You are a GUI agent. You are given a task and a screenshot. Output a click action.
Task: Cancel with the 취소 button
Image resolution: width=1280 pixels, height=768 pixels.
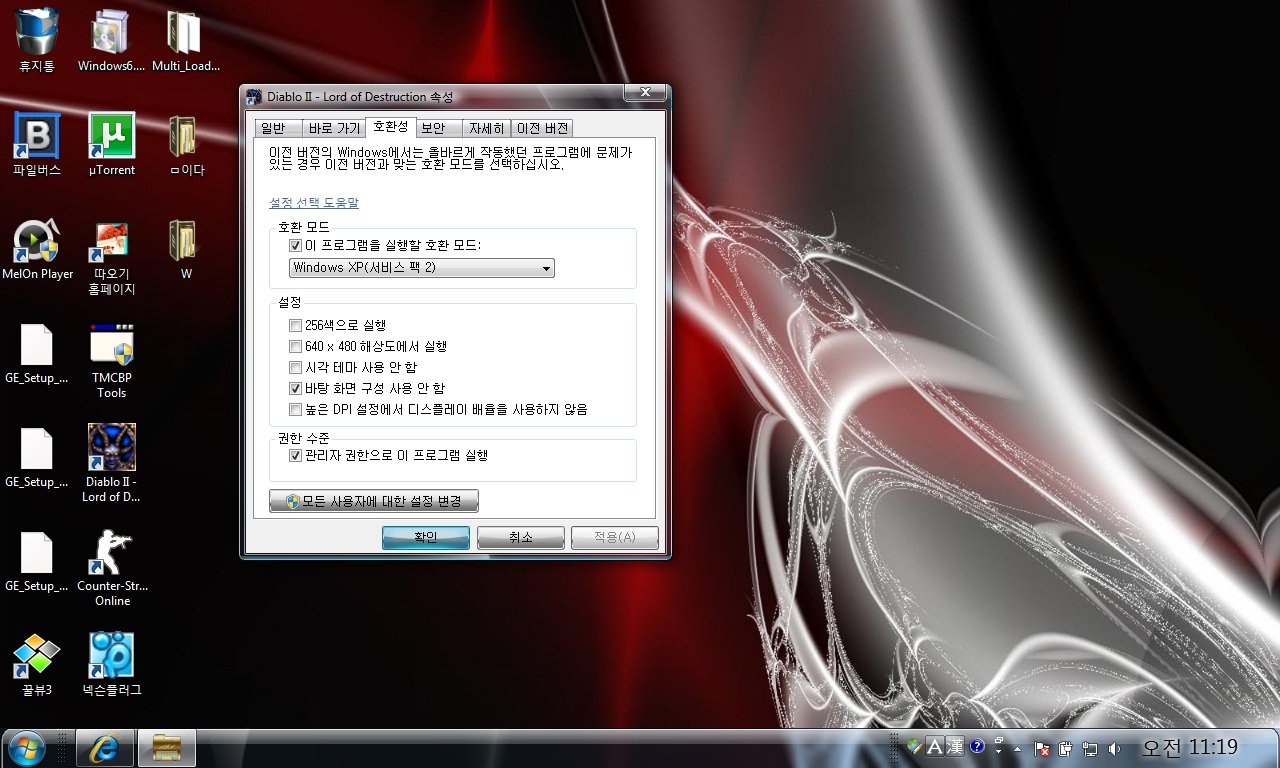tap(521, 538)
